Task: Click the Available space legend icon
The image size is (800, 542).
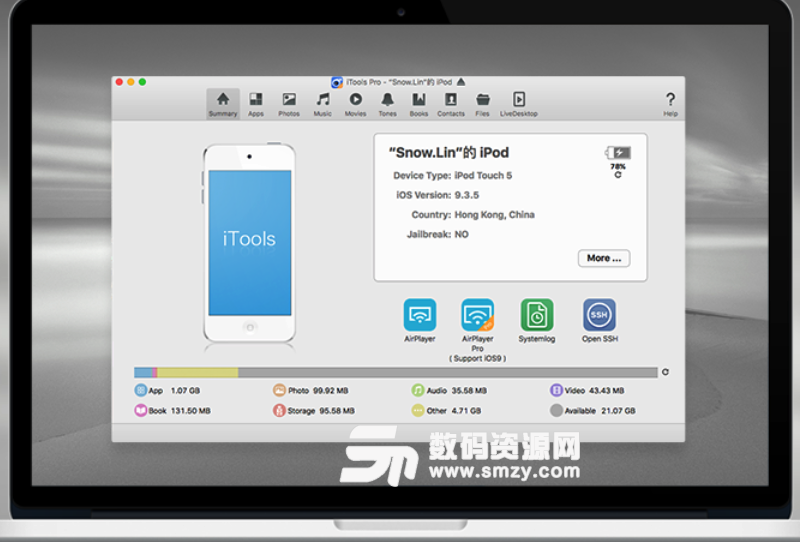Action: 556,410
